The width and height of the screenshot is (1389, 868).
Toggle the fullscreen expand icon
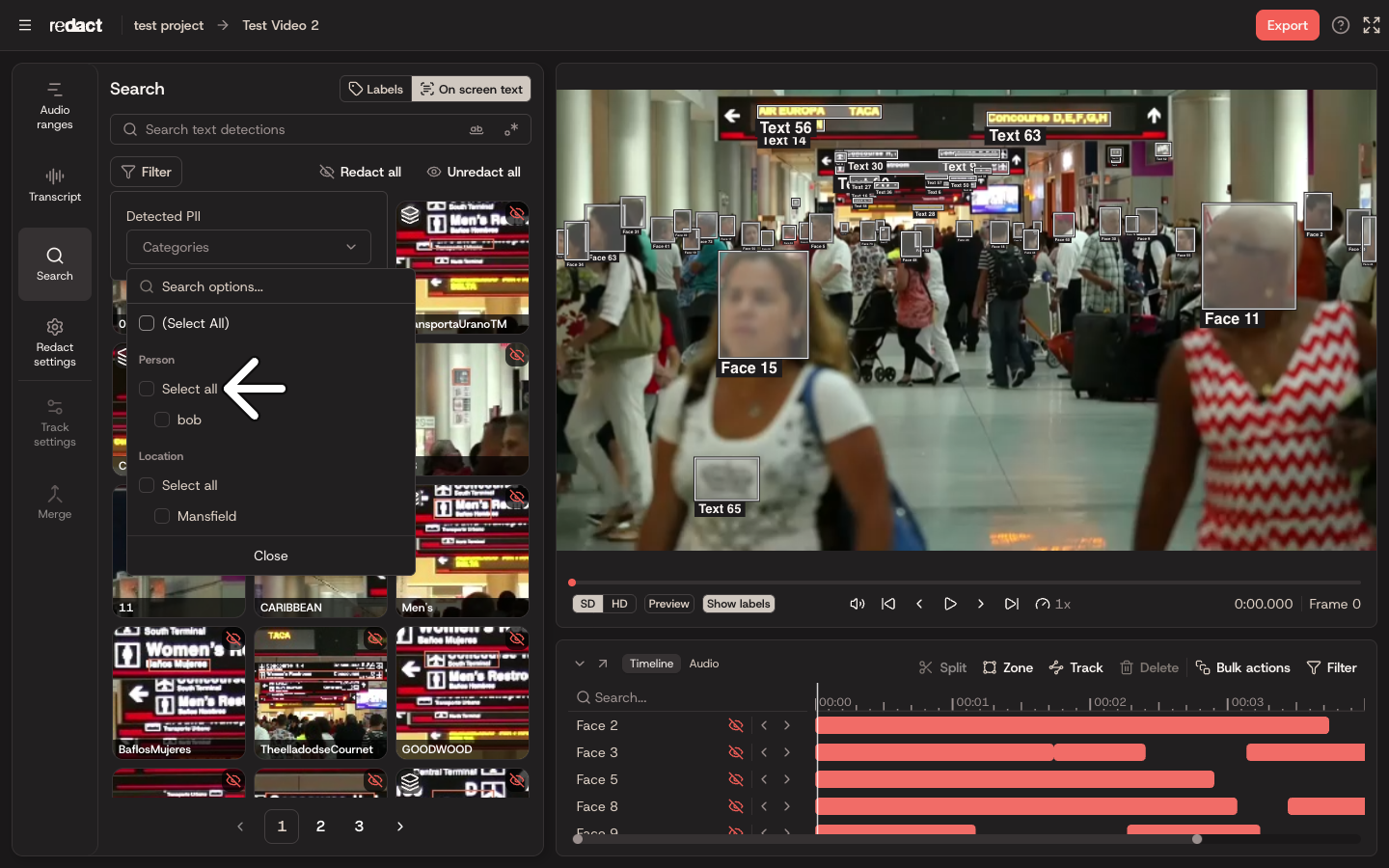click(1372, 25)
